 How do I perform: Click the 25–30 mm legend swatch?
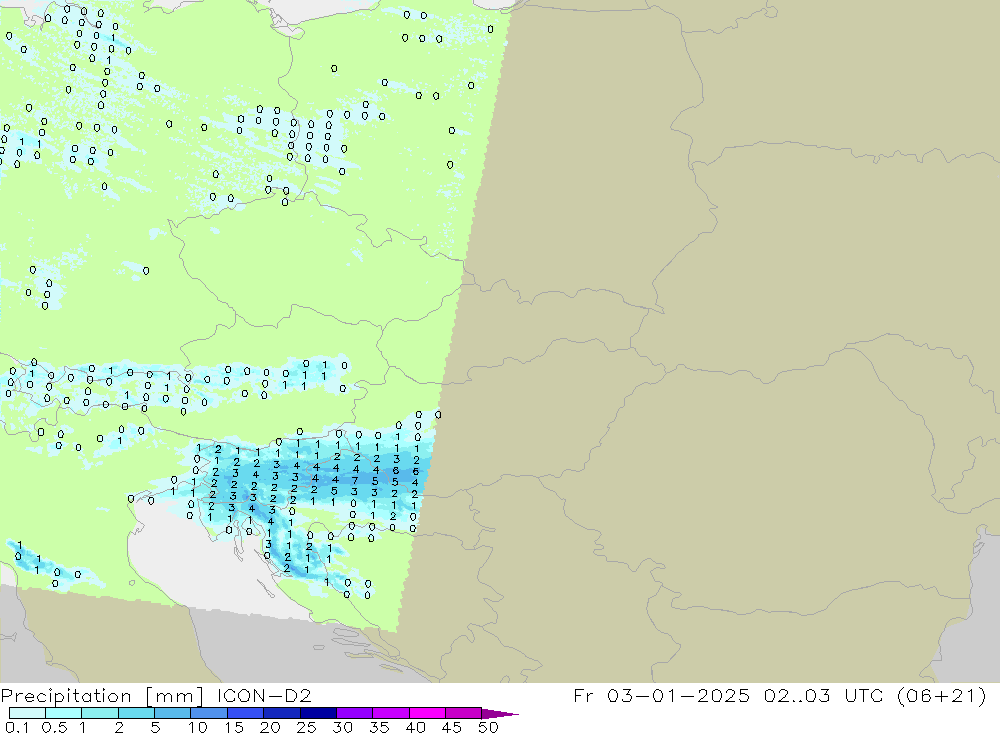pyautogui.click(x=318, y=713)
